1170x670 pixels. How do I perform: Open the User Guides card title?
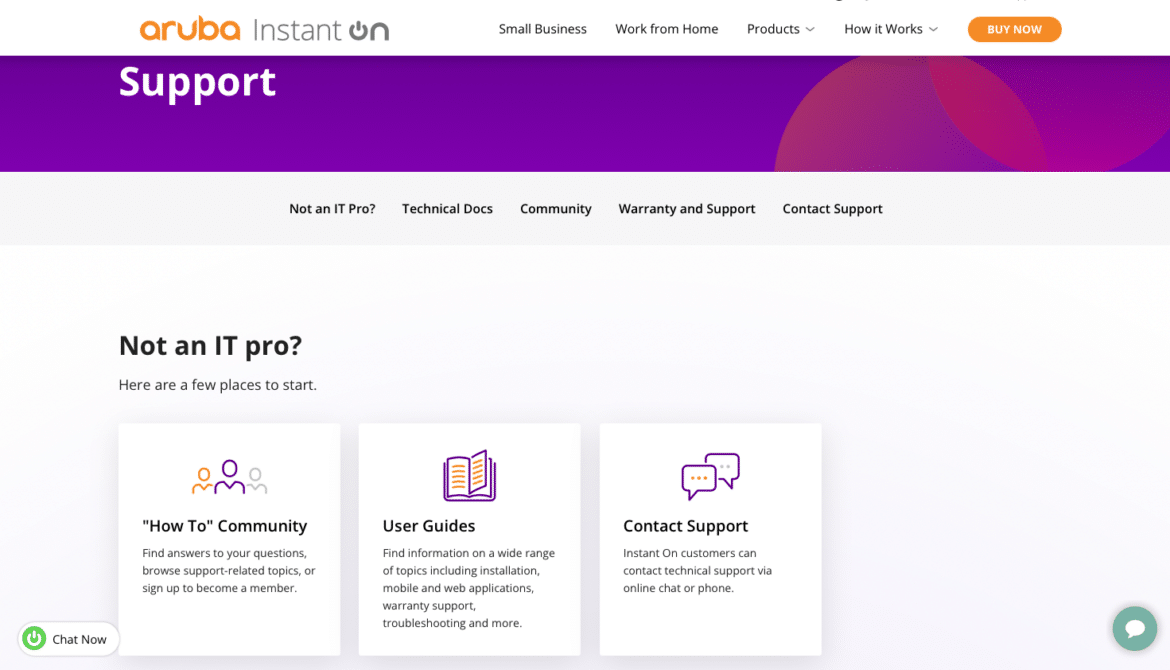429,526
